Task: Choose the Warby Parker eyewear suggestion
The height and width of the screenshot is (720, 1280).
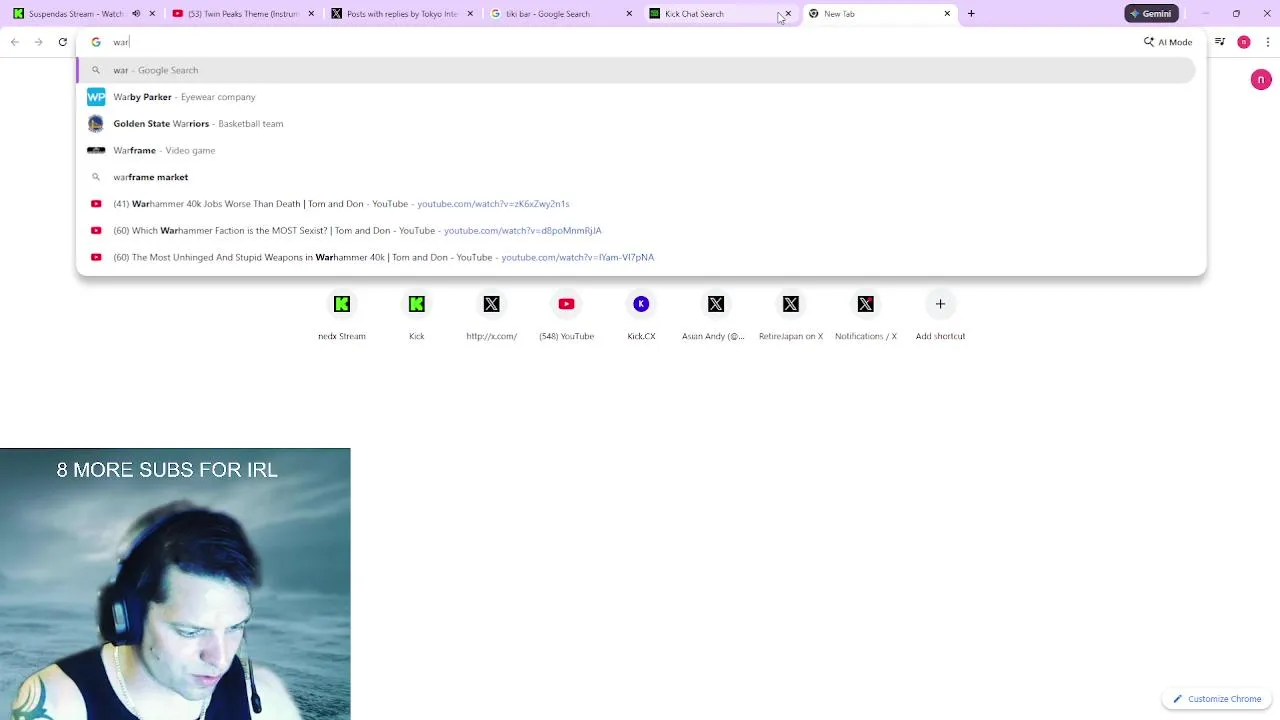Action: 636,97
